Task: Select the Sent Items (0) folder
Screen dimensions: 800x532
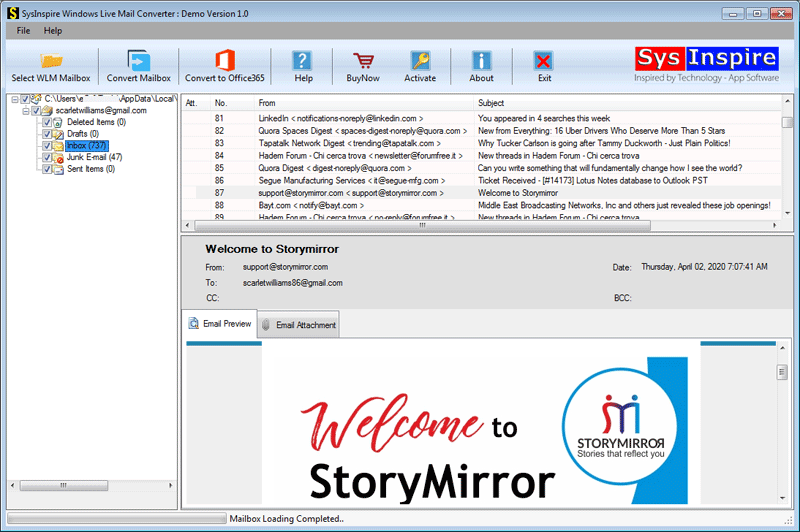Action: tap(91, 169)
